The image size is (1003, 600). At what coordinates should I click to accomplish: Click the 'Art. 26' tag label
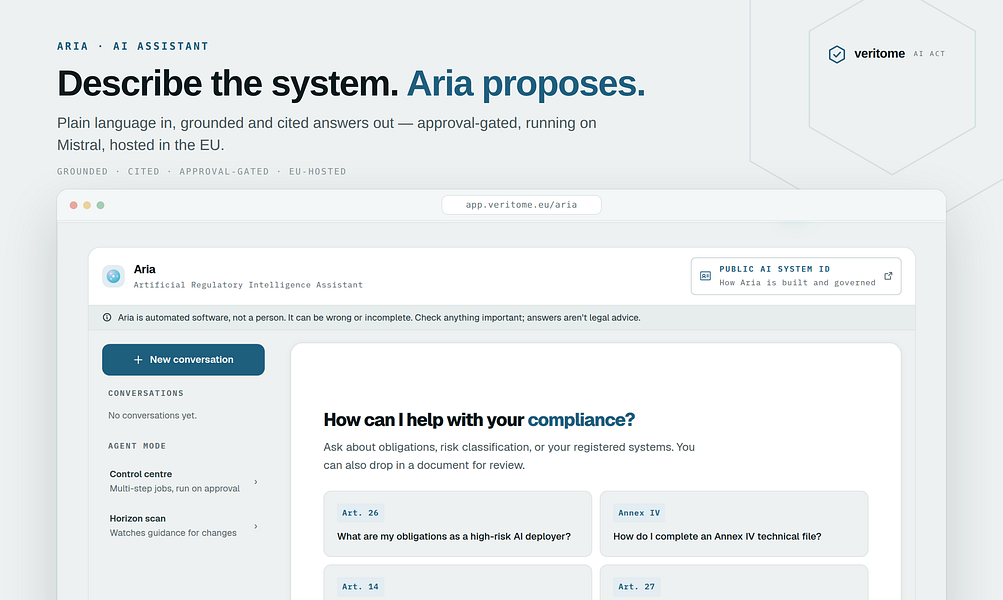pos(360,513)
